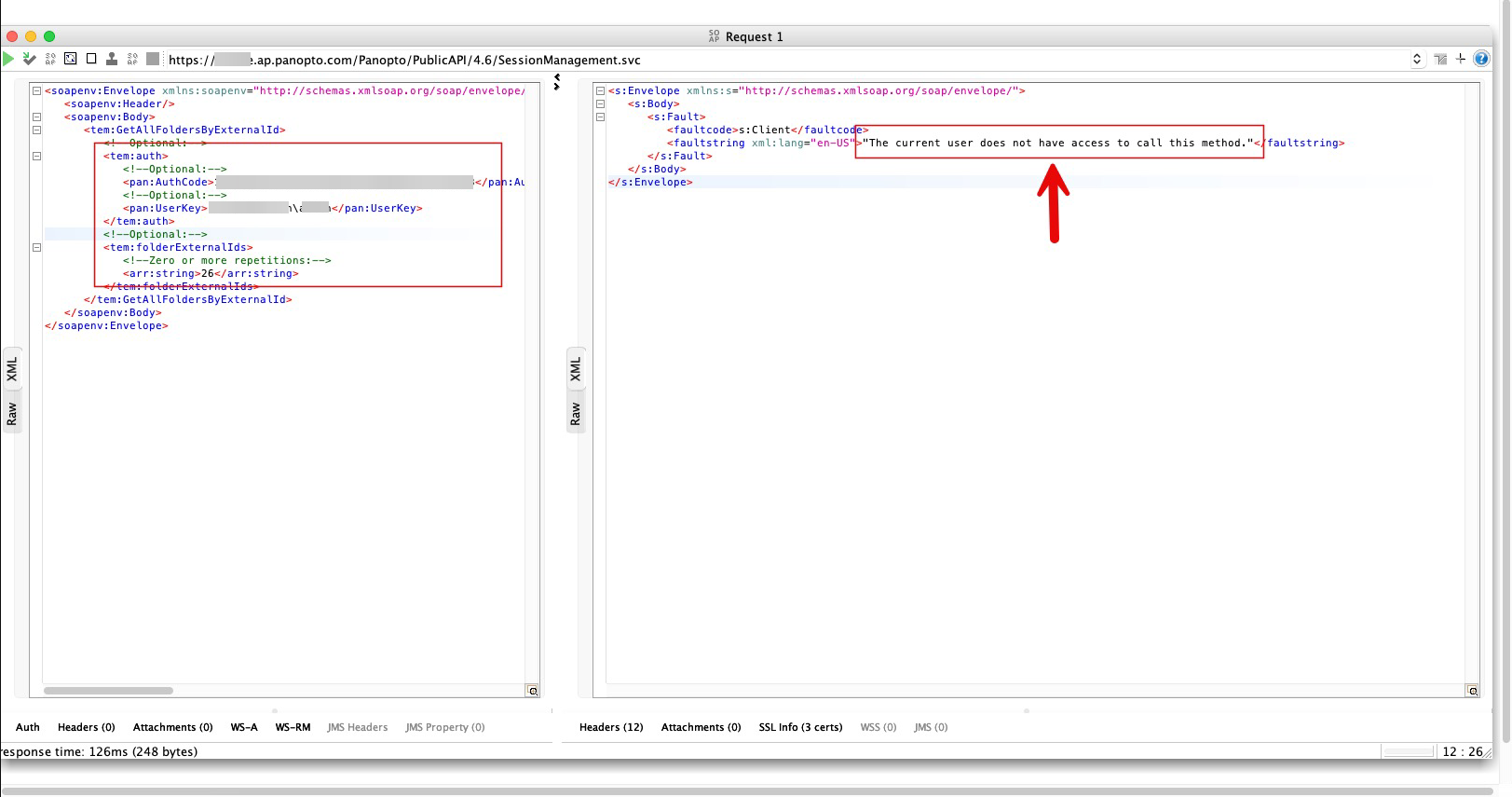Click the endpoint URL field
This screenshot has width=1512, height=797.
coord(786,60)
